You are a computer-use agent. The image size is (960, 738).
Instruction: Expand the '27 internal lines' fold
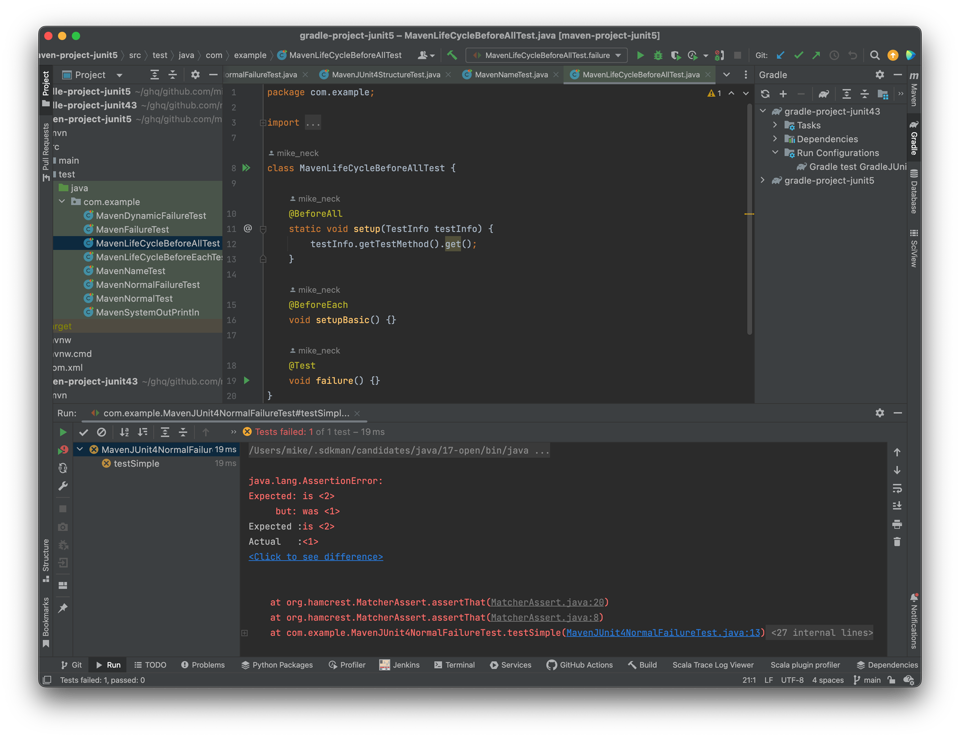coord(822,633)
